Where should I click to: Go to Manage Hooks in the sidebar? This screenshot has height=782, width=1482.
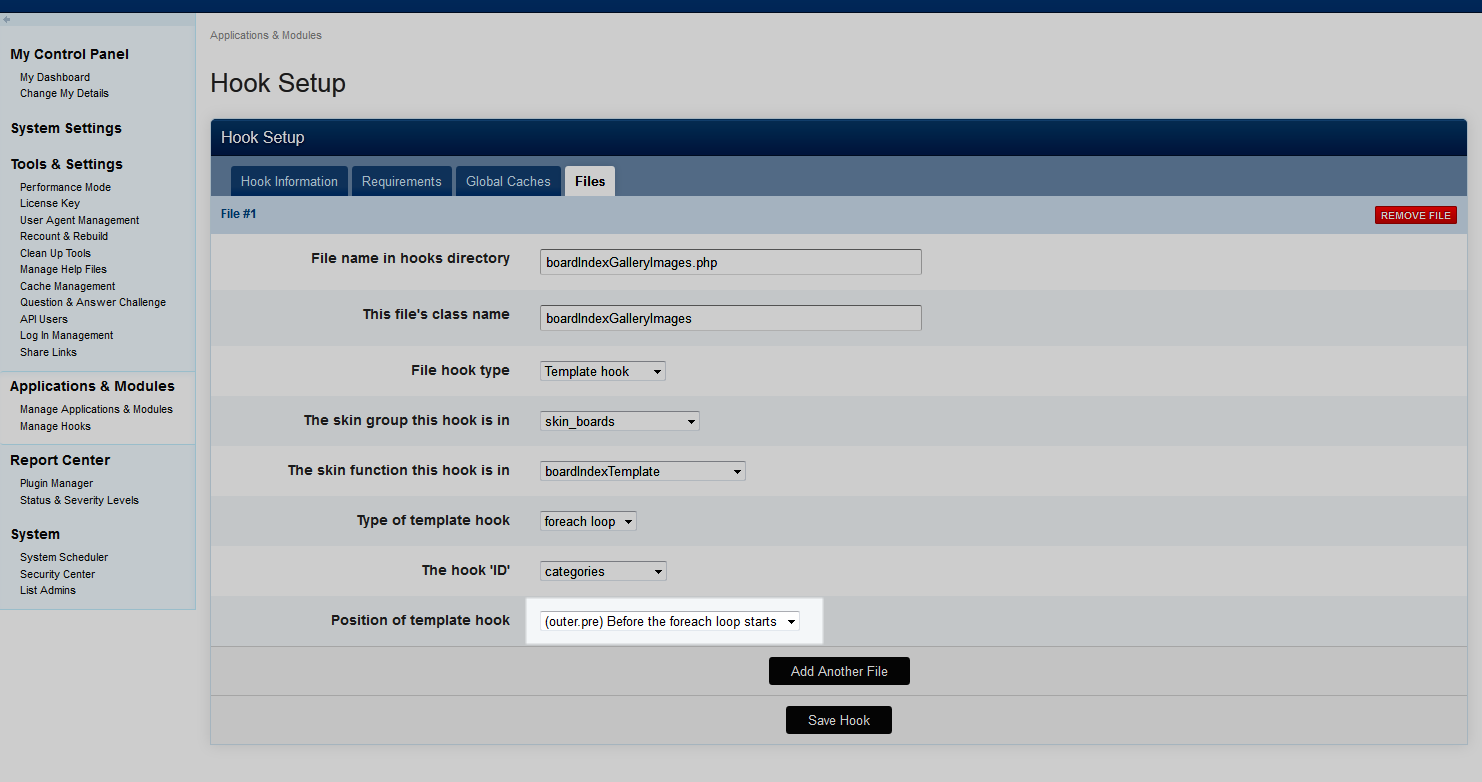(x=55, y=426)
